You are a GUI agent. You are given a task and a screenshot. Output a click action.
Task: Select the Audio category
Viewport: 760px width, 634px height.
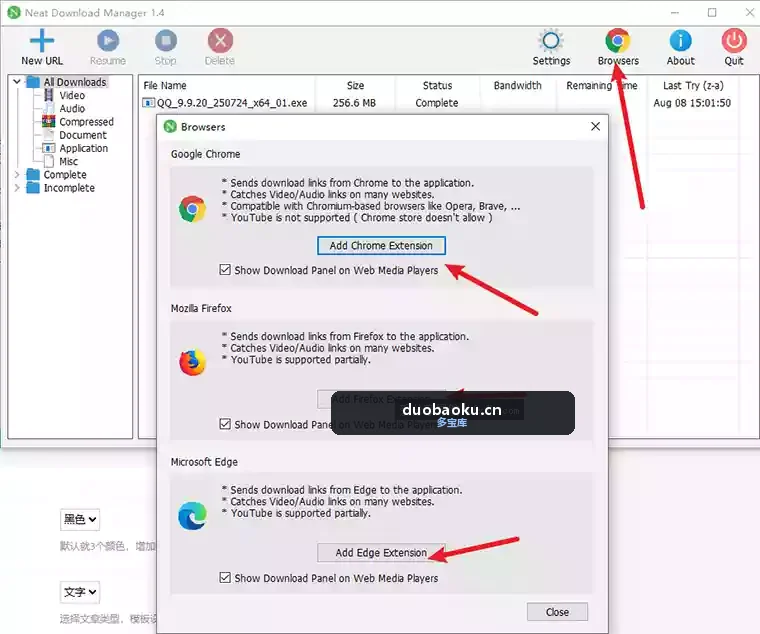72,109
